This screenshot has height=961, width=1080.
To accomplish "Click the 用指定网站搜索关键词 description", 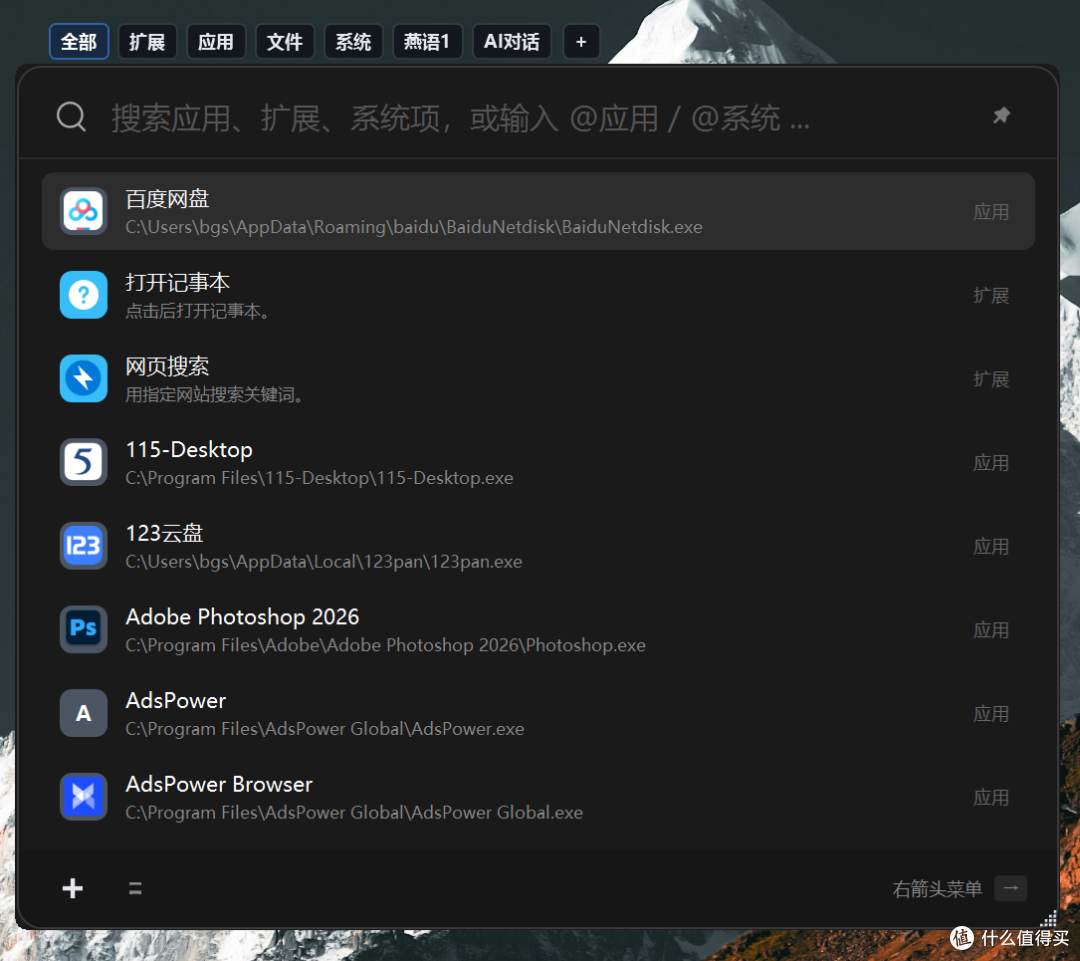I will click(x=215, y=395).
